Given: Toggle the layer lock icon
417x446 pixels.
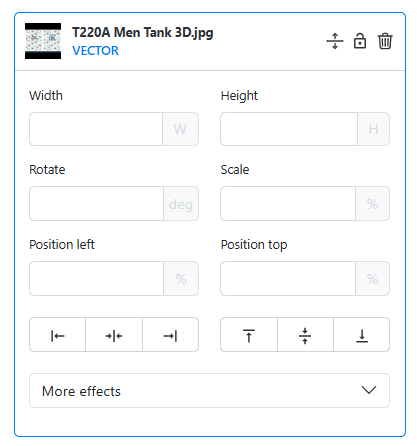Looking at the screenshot, I should point(360,41).
